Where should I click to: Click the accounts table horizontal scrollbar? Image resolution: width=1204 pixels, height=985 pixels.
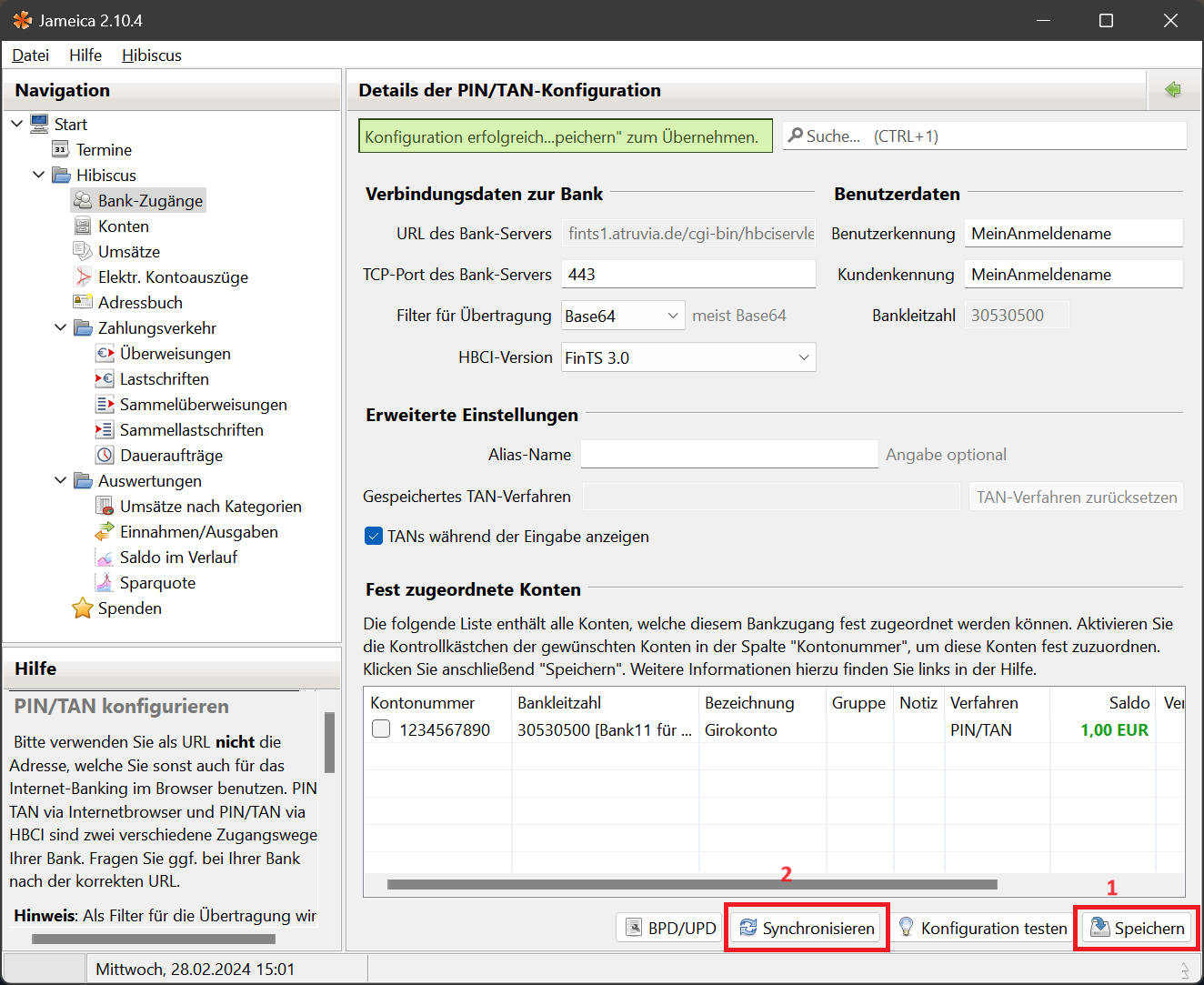(x=692, y=884)
